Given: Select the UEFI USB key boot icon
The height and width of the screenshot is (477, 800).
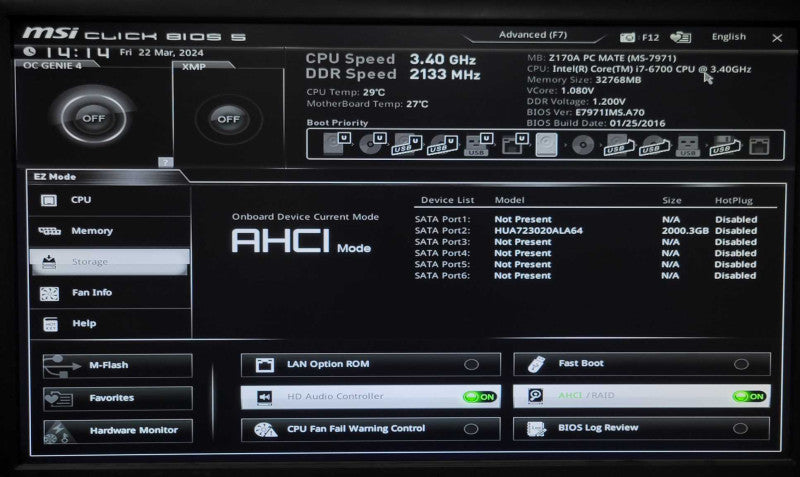Looking at the screenshot, I should point(478,145).
